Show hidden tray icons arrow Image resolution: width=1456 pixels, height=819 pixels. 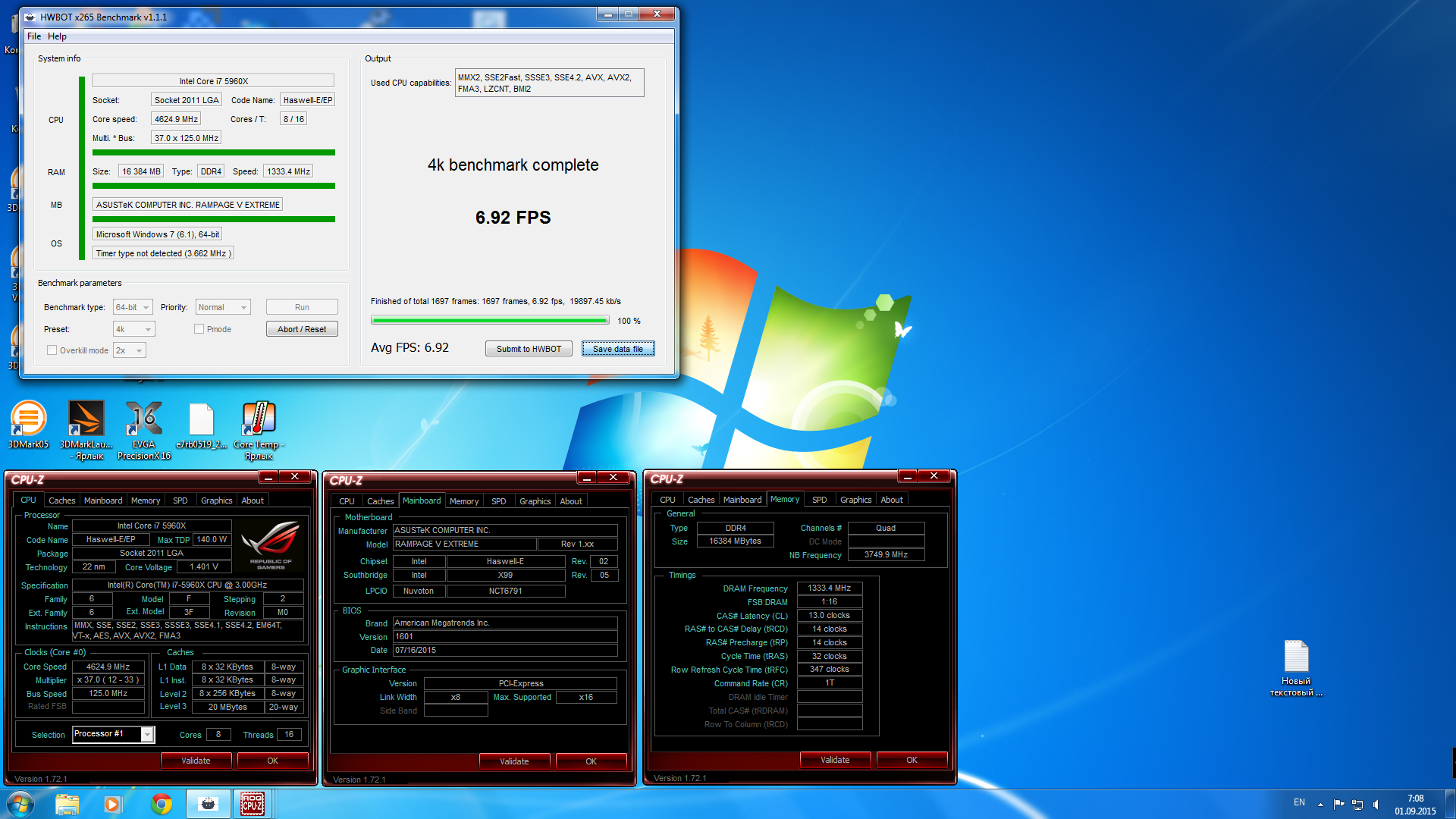point(1320,804)
